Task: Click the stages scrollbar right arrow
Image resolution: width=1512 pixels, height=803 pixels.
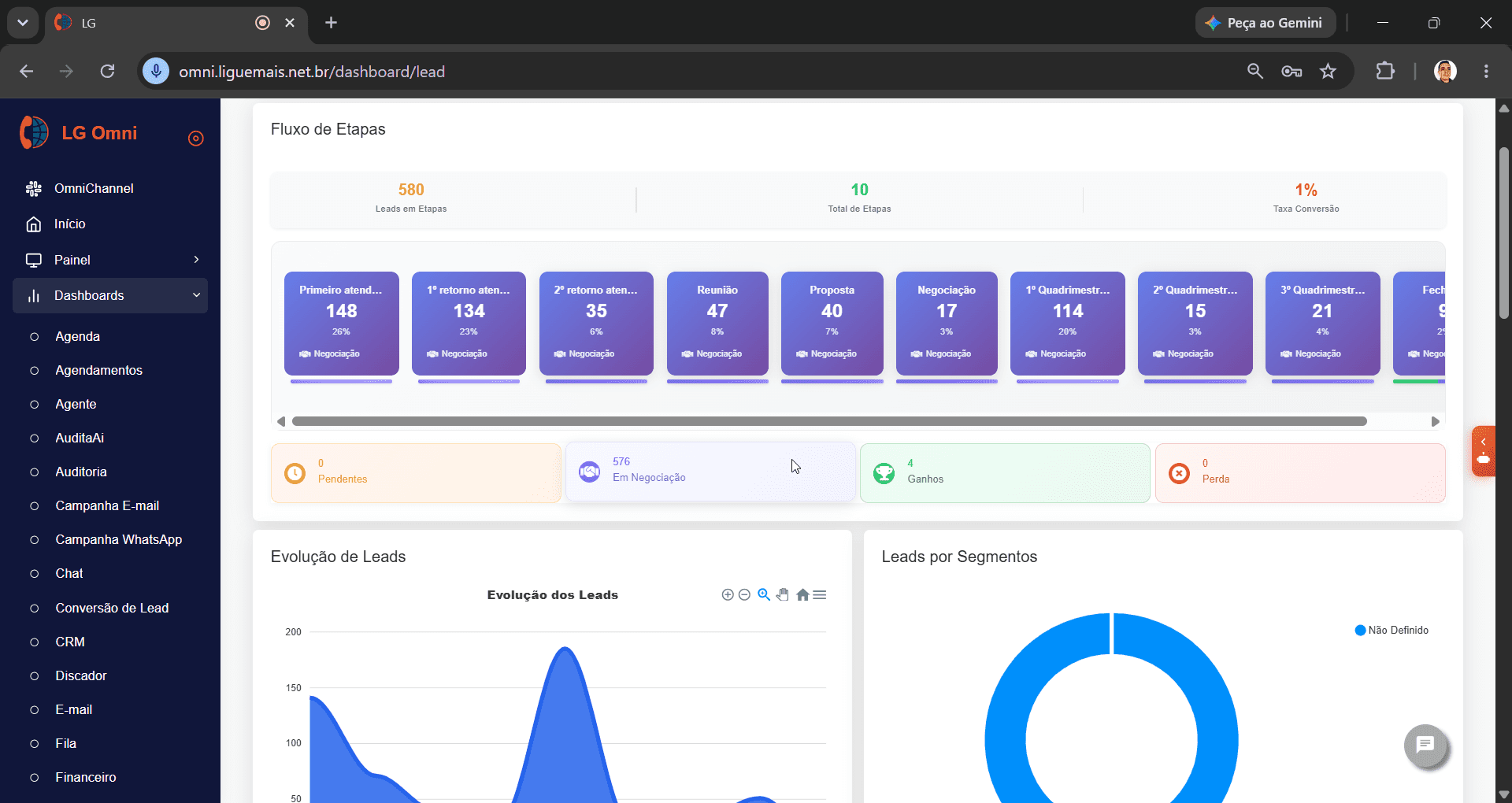Action: point(1435,421)
